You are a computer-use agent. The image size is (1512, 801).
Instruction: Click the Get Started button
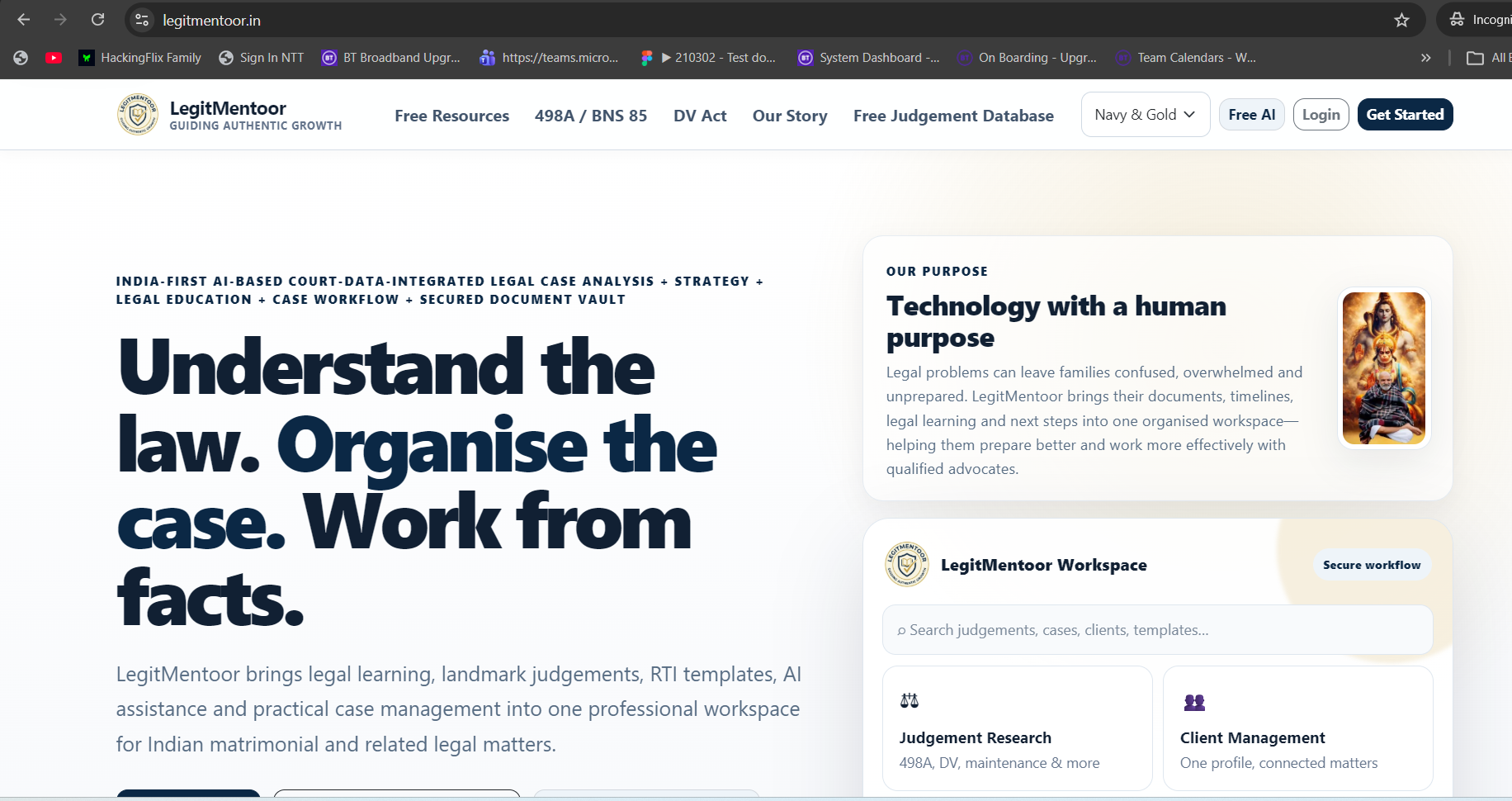tap(1406, 115)
